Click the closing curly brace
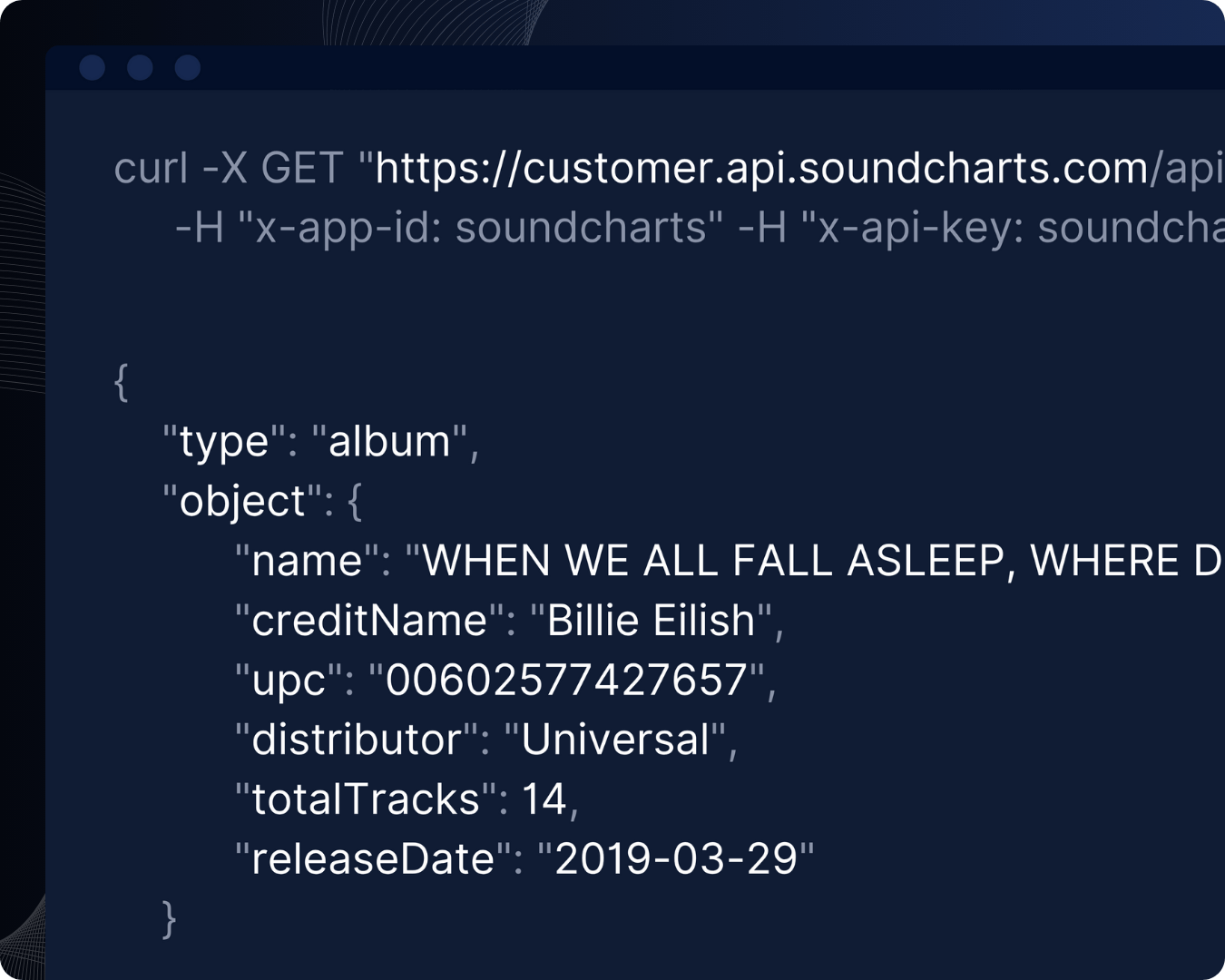Viewport: 1225px width, 980px height. tap(169, 918)
